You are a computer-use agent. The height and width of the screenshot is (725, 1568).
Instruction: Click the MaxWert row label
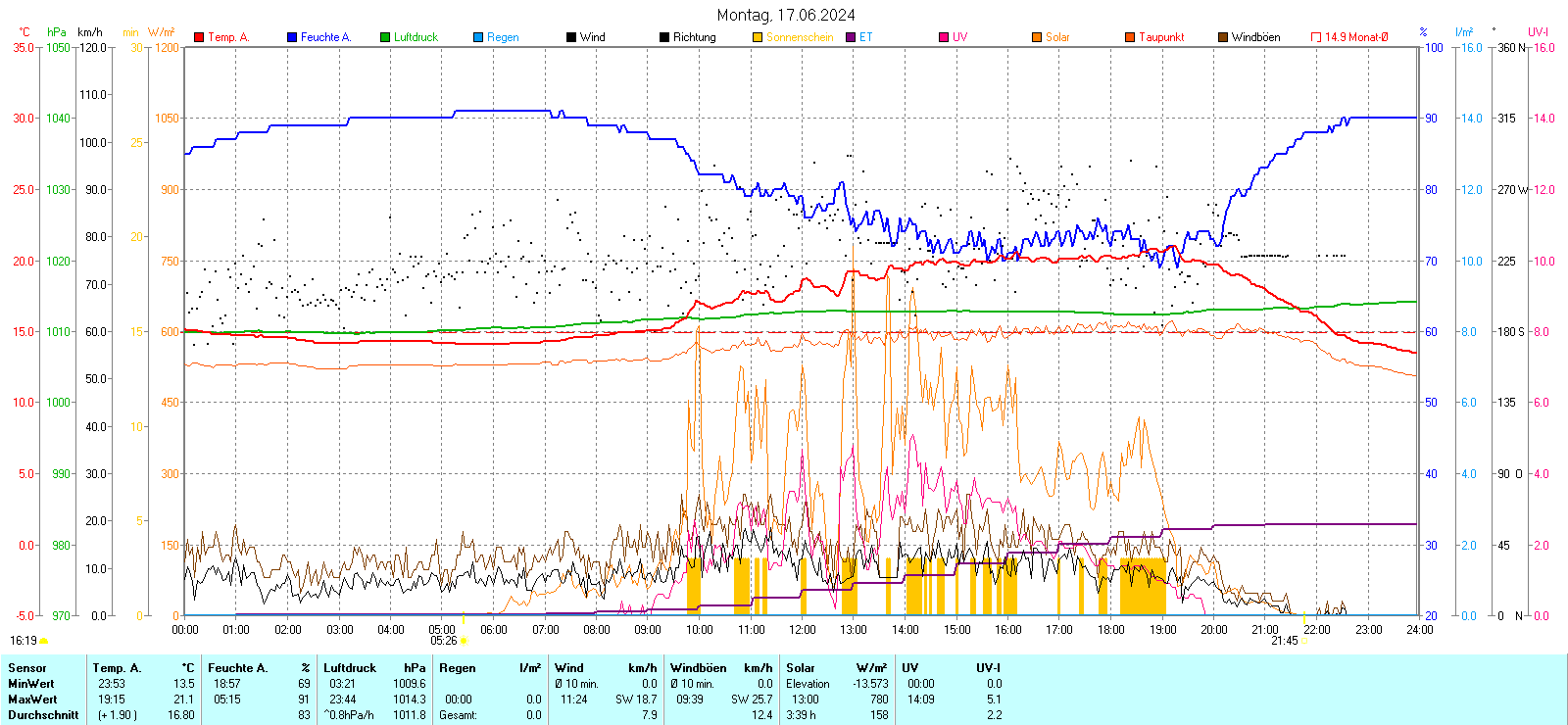click(32, 700)
